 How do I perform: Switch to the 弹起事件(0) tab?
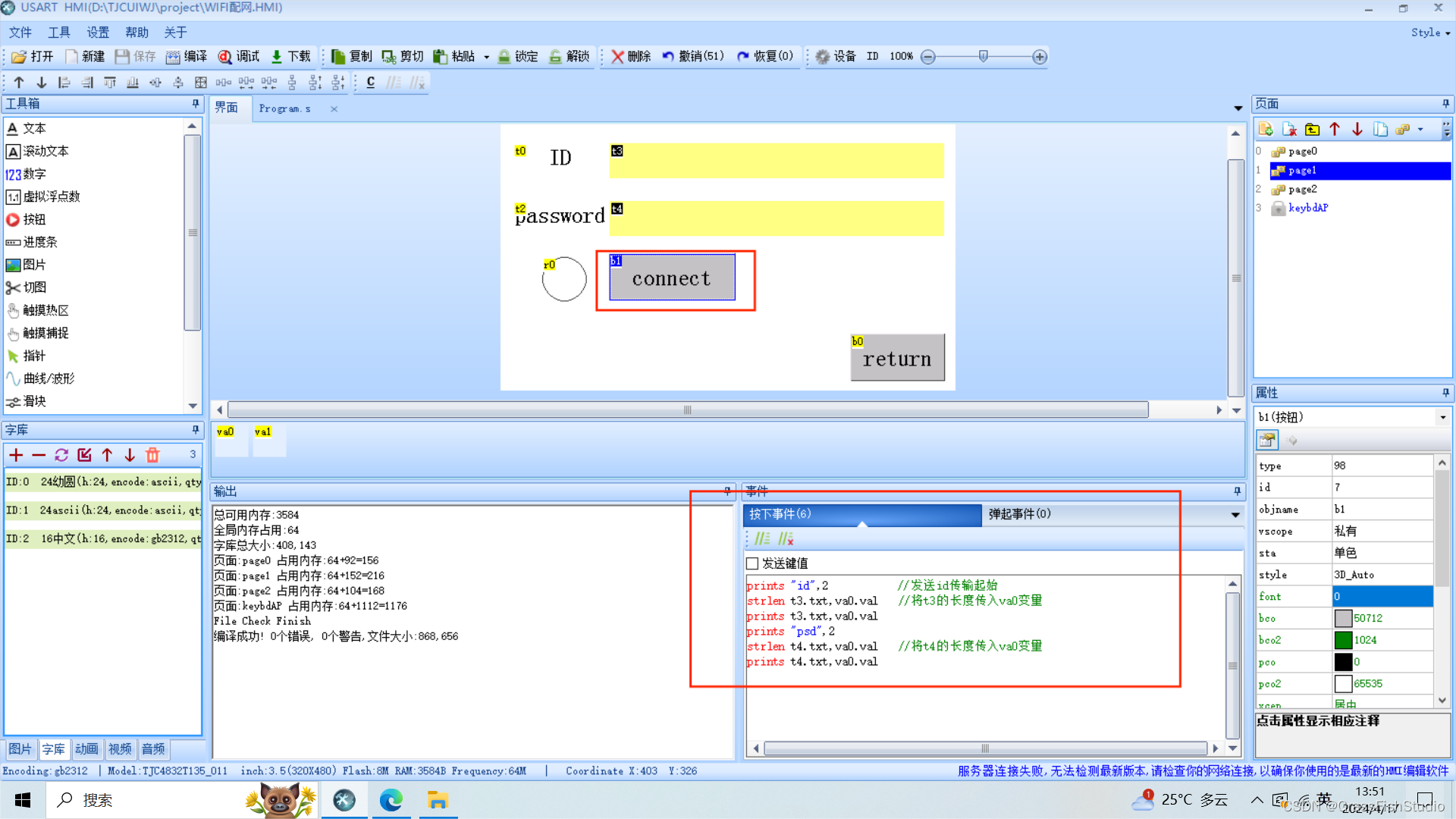[x=1019, y=514]
